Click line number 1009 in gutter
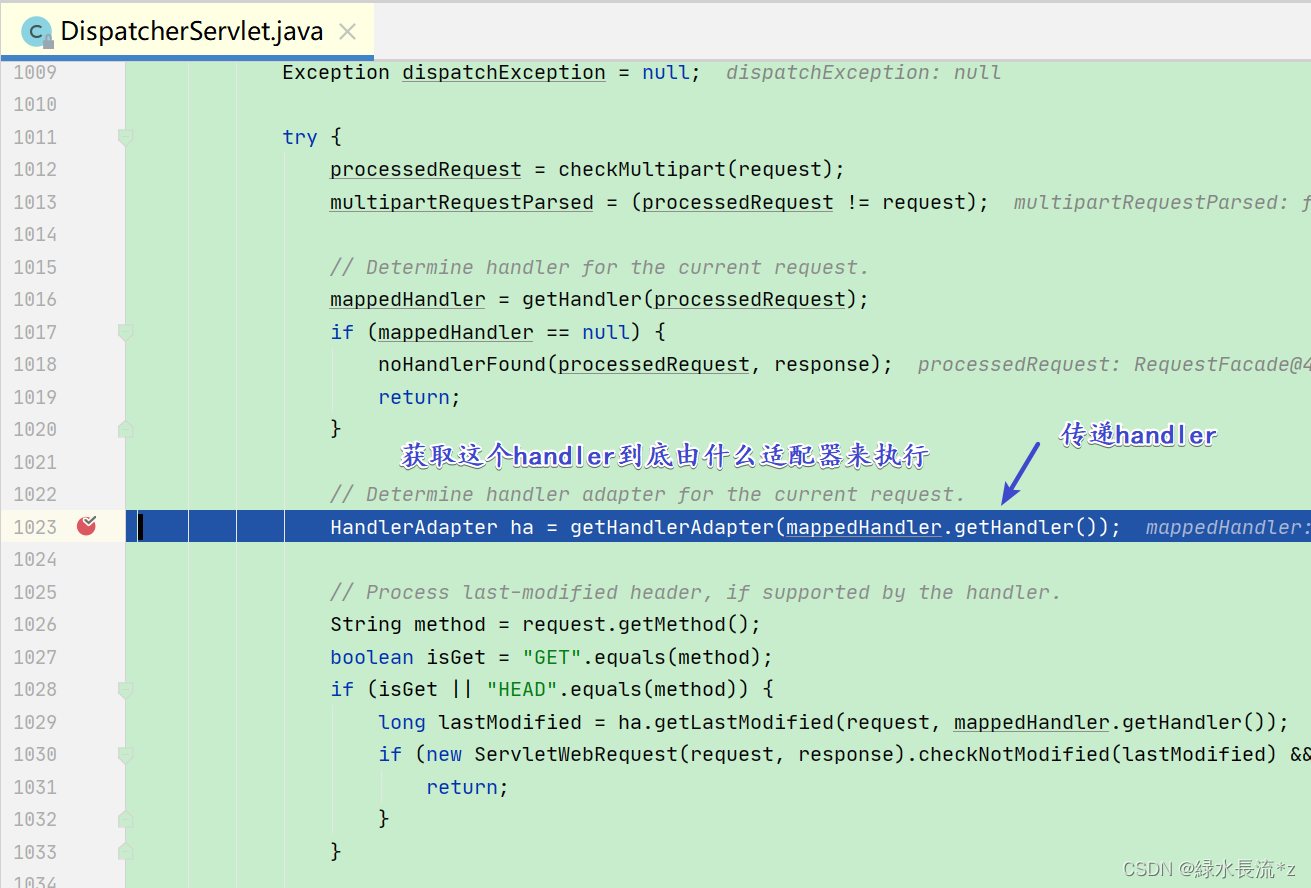 click(35, 72)
